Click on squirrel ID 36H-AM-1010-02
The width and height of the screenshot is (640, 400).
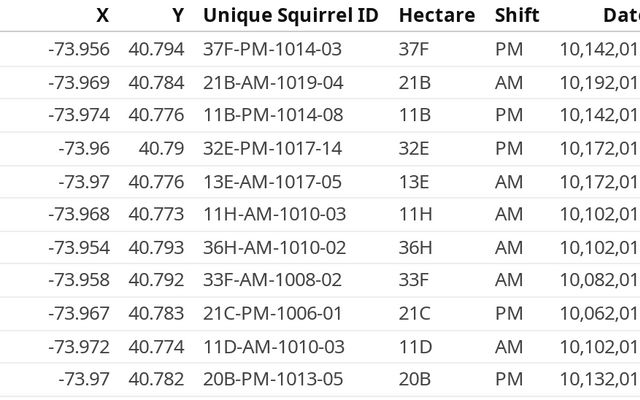[x=273, y=247]
